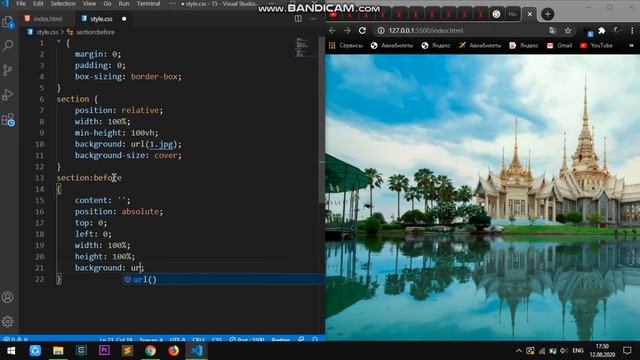Image resolution: width=640 pixels, height=360 pixels.
Task: Open Авиабилеты bookmark with globe icon
Action: click(392, 45)
